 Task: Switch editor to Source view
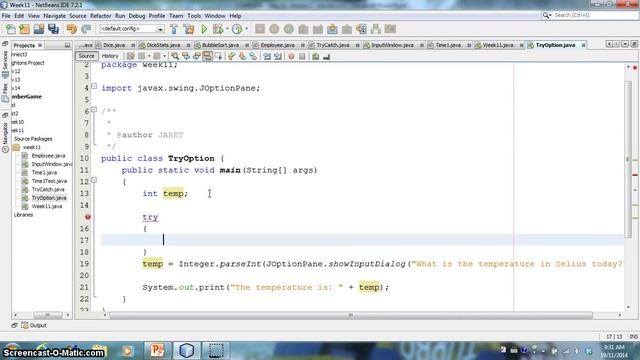pos(86,56)
